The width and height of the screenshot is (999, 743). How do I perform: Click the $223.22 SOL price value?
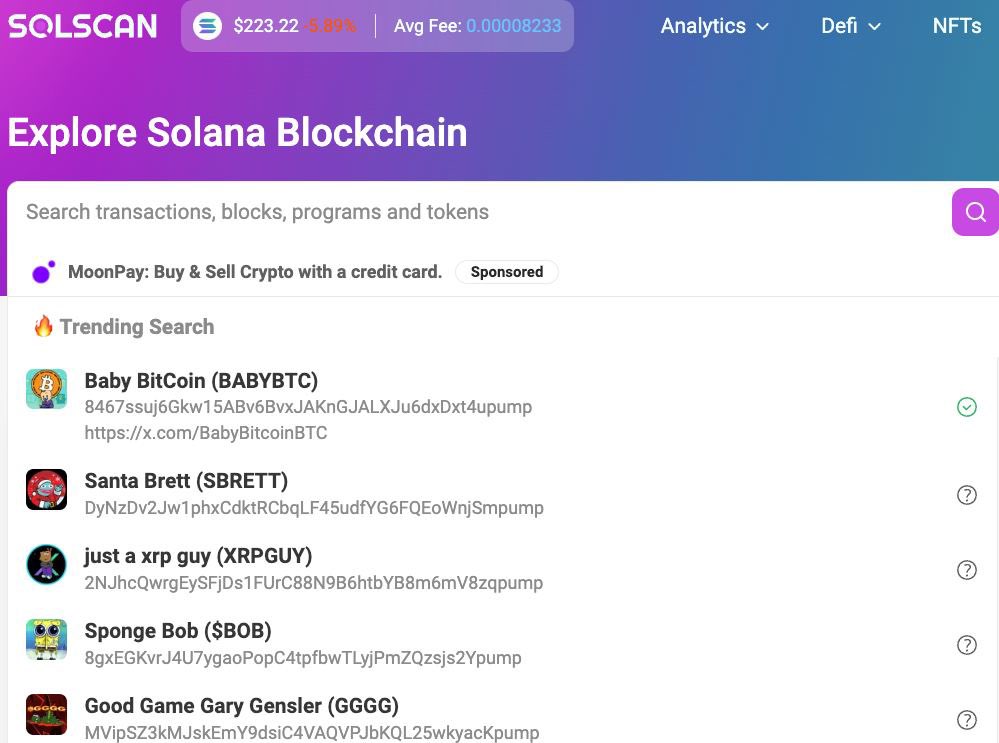pyautogui.click(x=266, y=26)
